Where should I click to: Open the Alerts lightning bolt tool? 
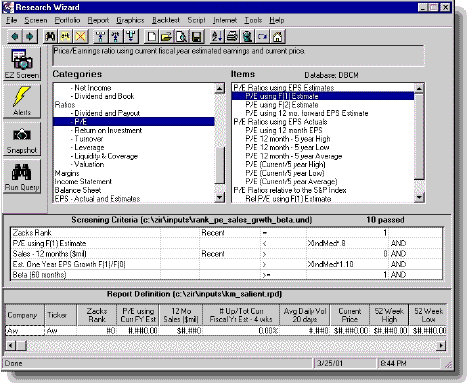22,101
